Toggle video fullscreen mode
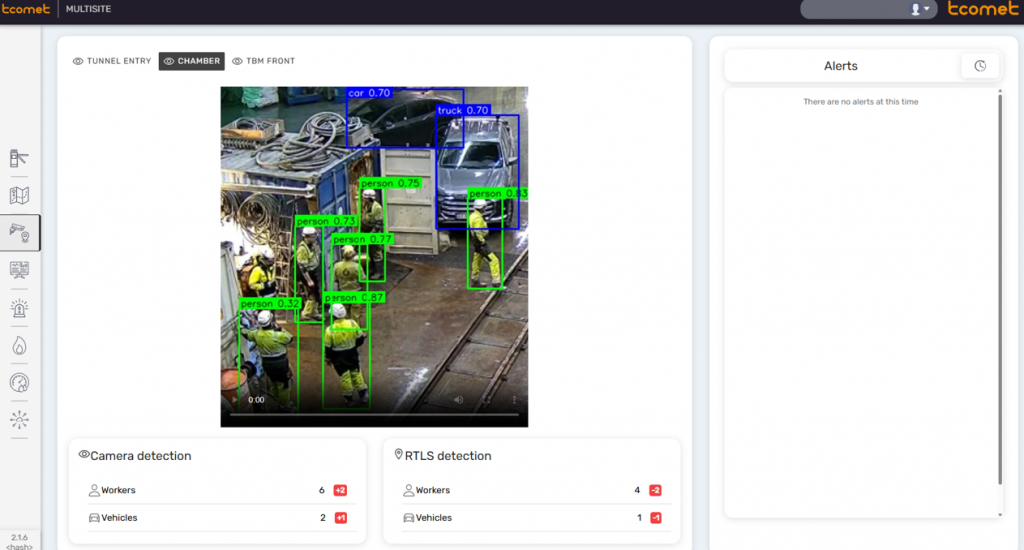1024x550 pixels. click(x=487, y=399)
